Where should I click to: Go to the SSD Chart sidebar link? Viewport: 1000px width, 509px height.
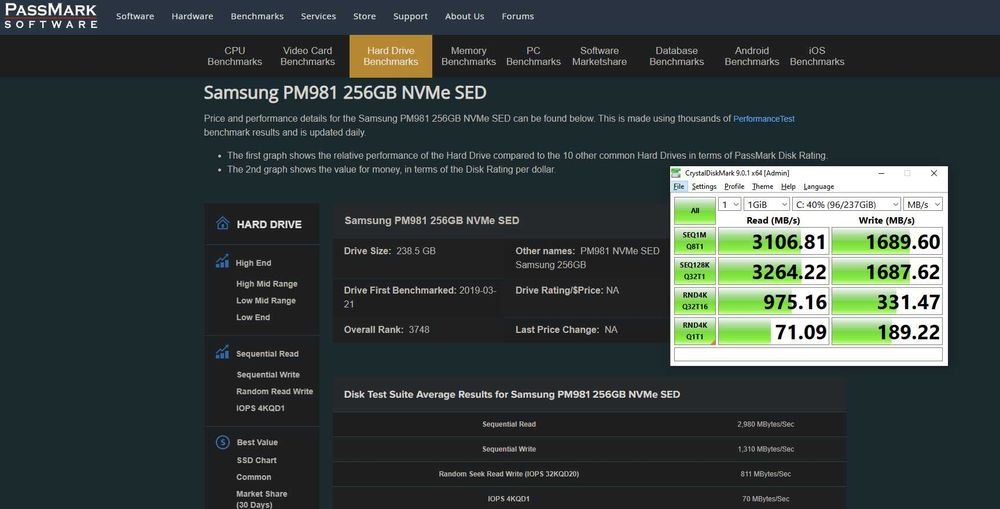(256, 460)
